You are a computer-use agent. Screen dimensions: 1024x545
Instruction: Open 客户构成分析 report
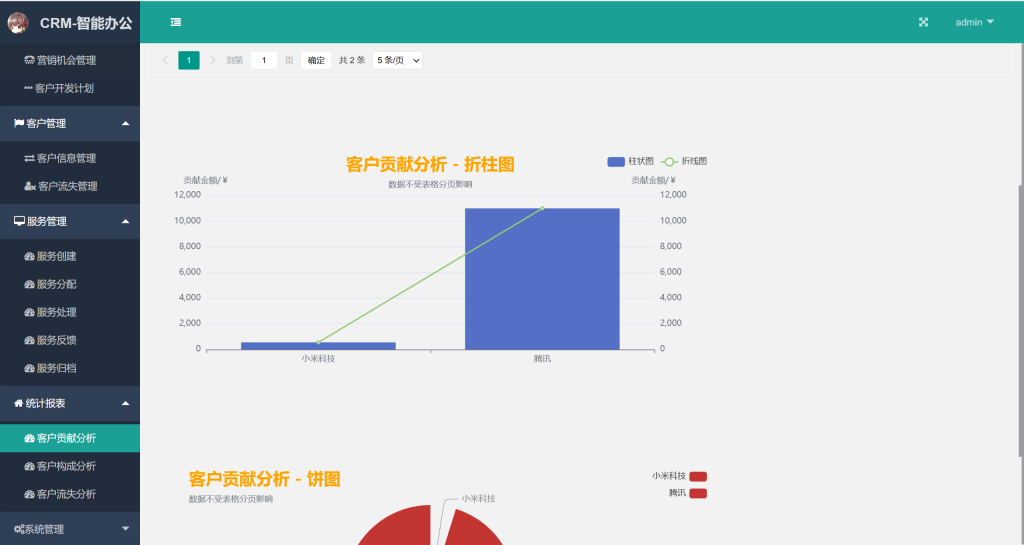(70, 466)
